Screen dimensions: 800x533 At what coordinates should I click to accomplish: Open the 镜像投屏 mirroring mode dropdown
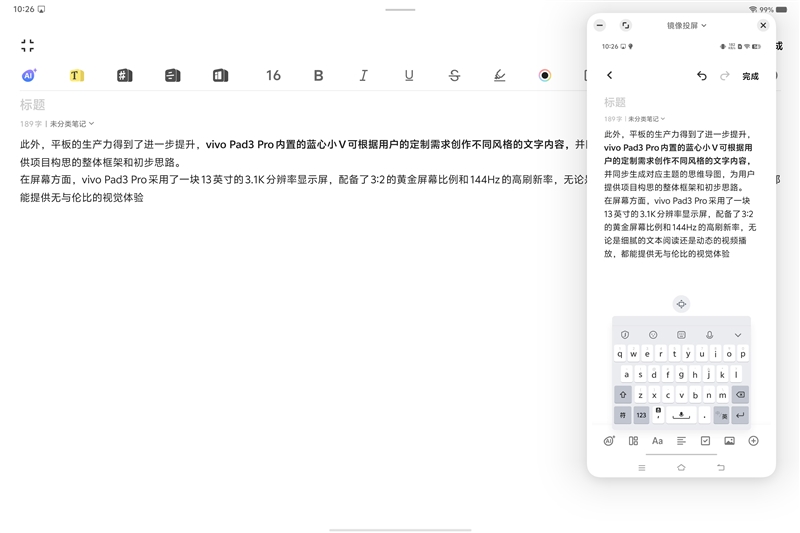pyautogui.click(x=686, y=26)
